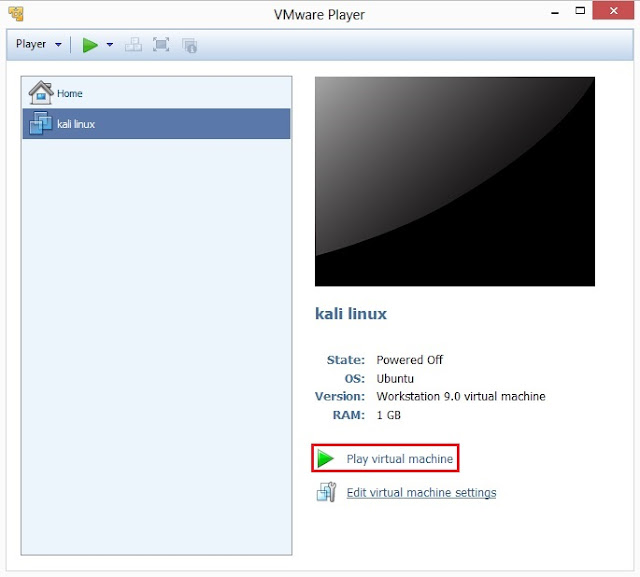The width and height of the screenshot is (640, 577).
Task: Click 'Workstation 9.0 virtual machine' version text
Action: pos(461,397)
